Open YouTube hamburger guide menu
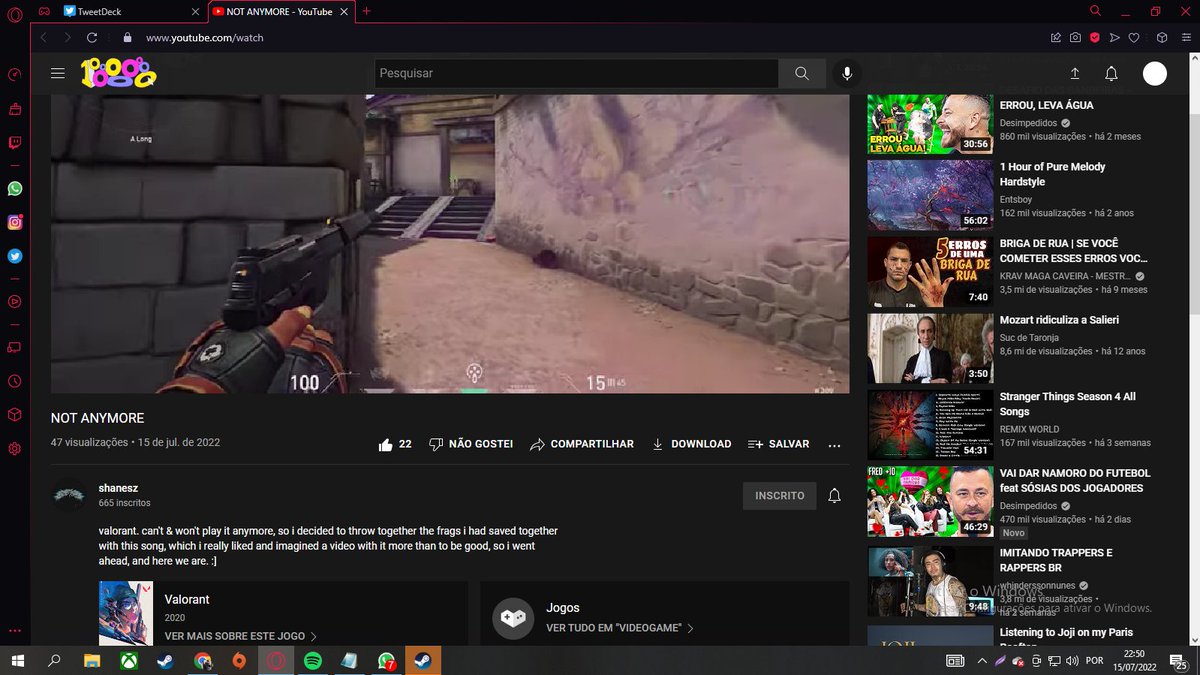The image size is (1200, 675). click(x=58, y=73)
